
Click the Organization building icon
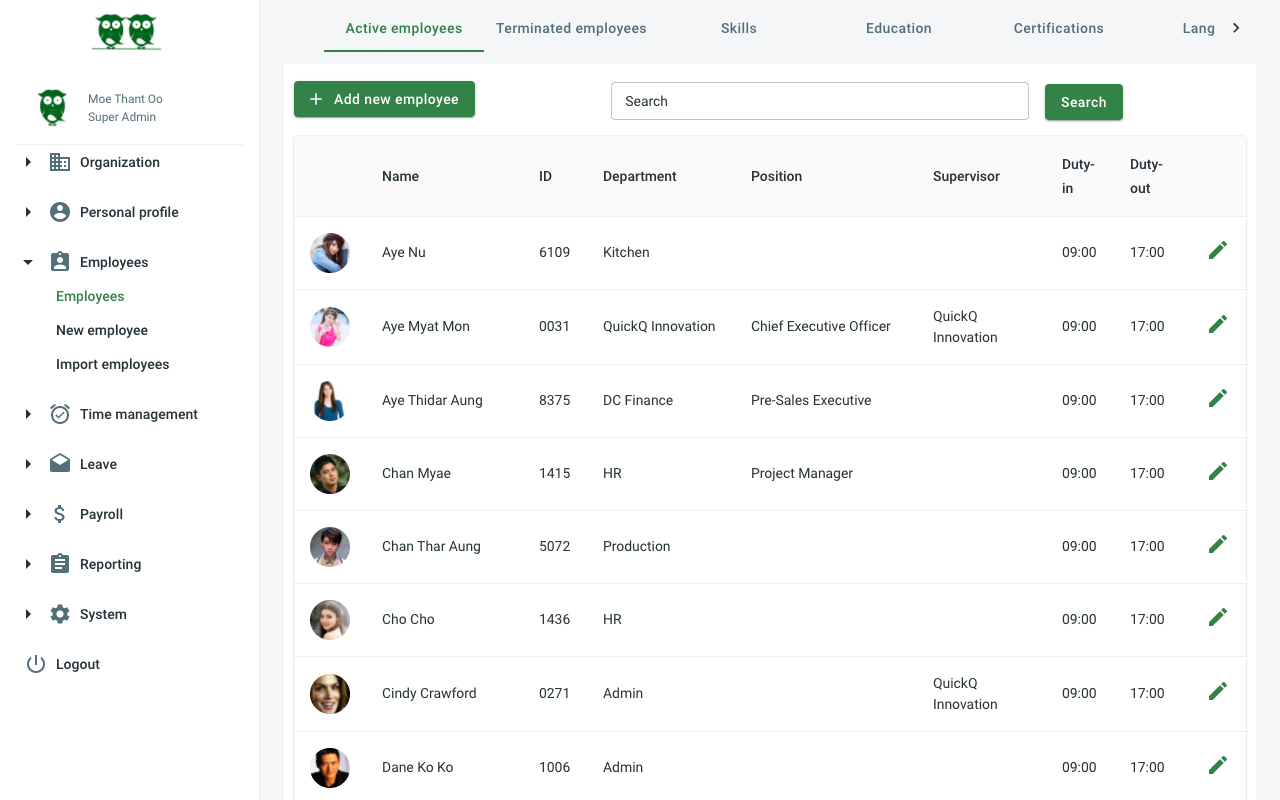click(x=60, y=162)
